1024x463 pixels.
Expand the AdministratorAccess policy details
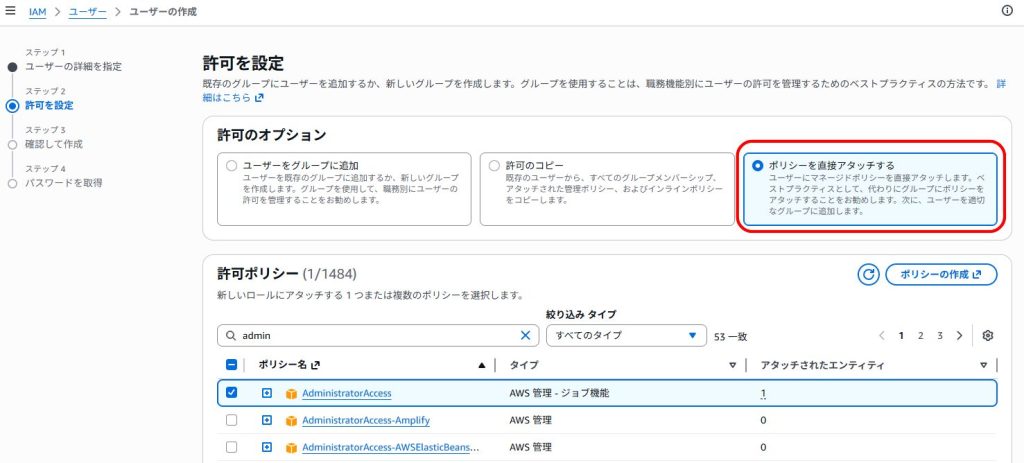(266, 393)
